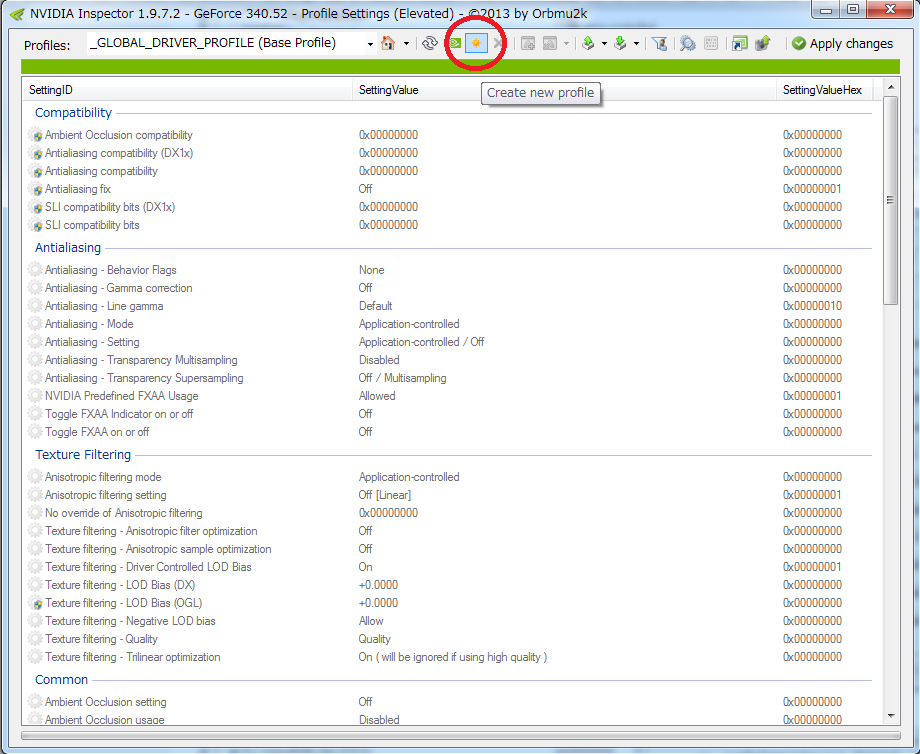Click the shortcut window icon in toolbar
The width and height of the screenshot is (920, 754).
740,43
